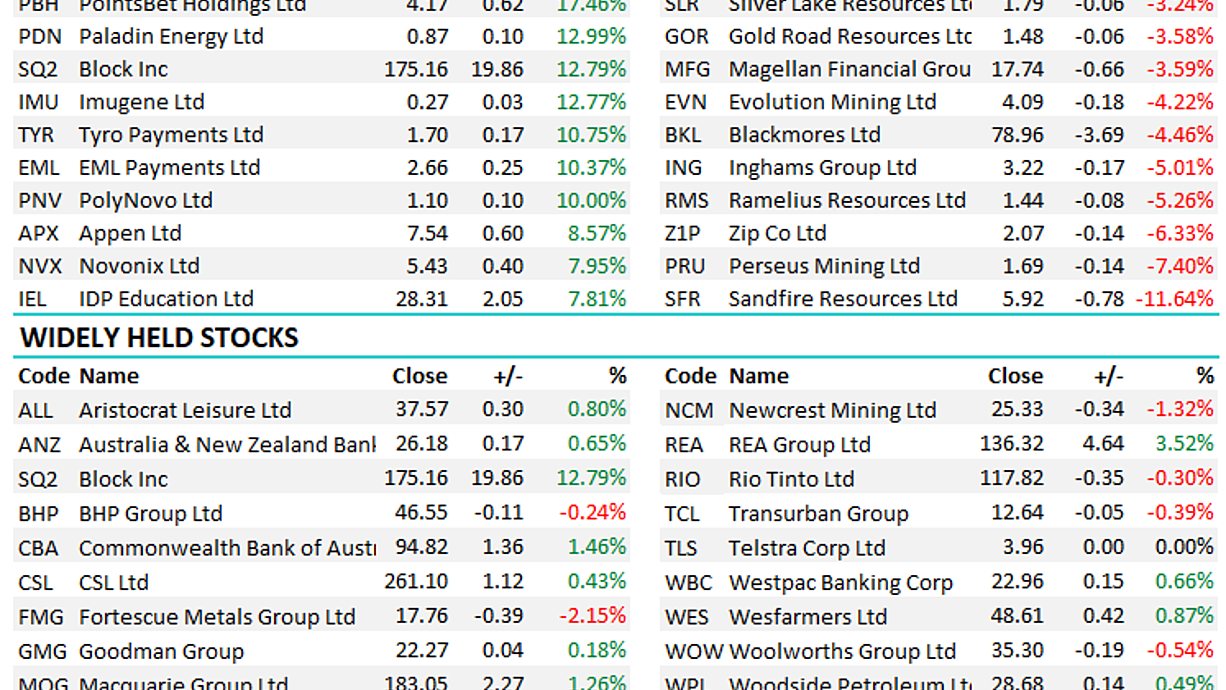This screenshot has height=690, width=1226.
Task: Select Aristocrat Leisure Ltd's 0.80% change
Action: tap(597, 410)
